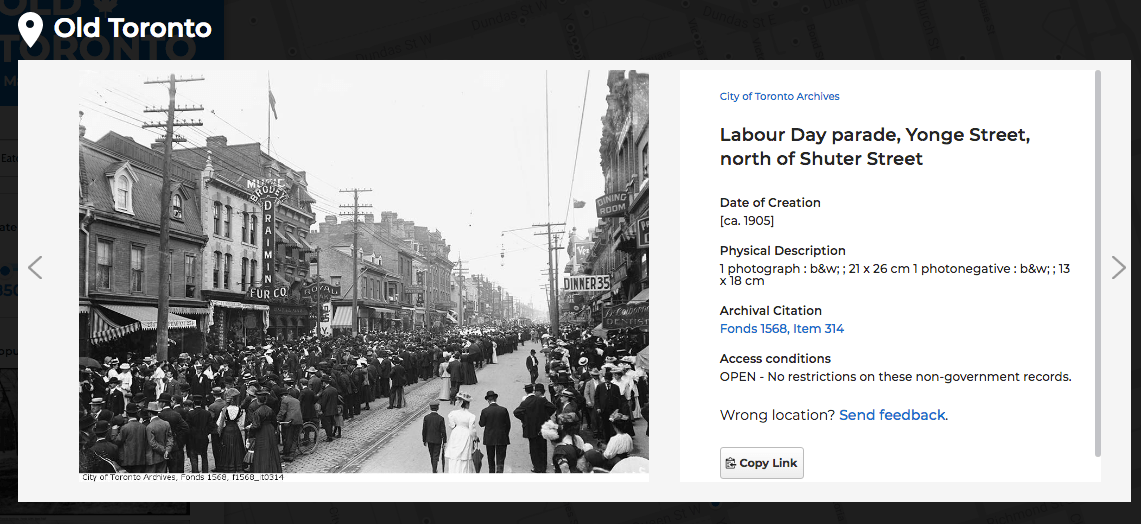Click the 'Date of Creation' heading
Image resolution: width=1141 pixels, height=524 pixels.
point(769,203)
